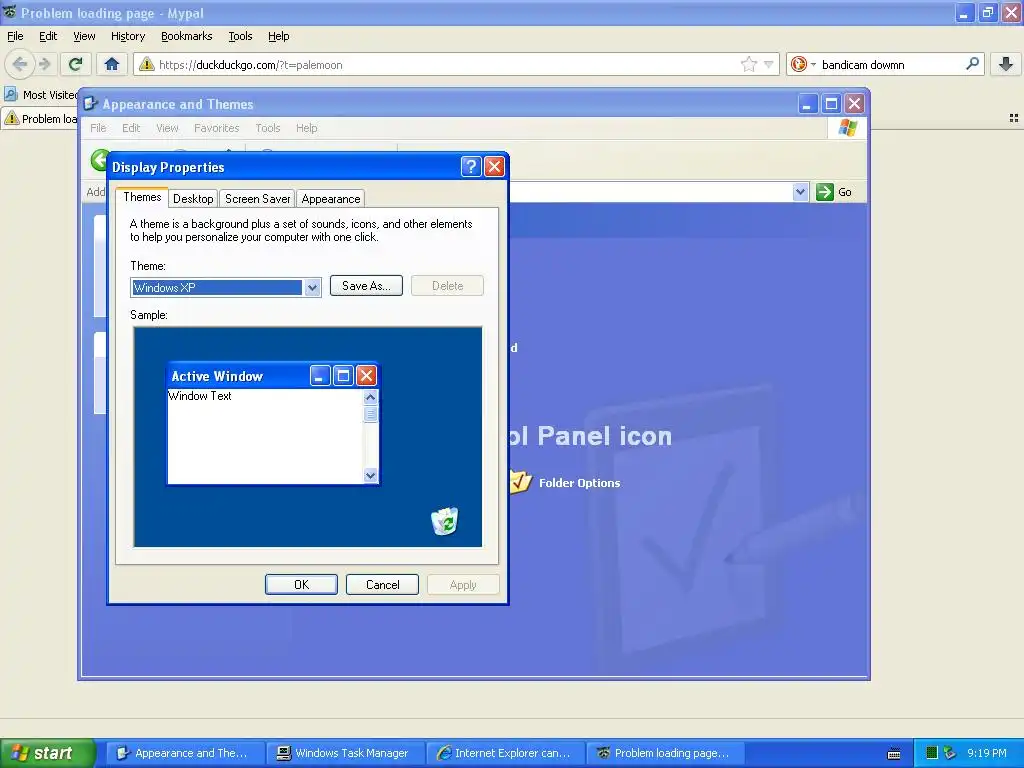Click the Display Properties help question mark
Image resolution: width=1024 pixels, height=768 pixels.
[x=471, y=167]
